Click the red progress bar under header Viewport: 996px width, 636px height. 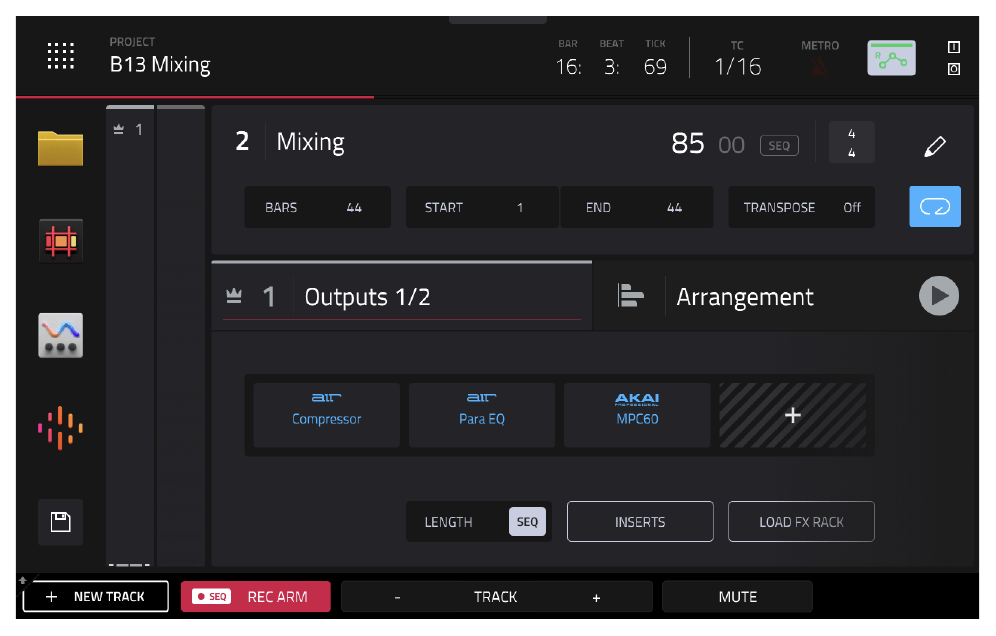(195, 97)
